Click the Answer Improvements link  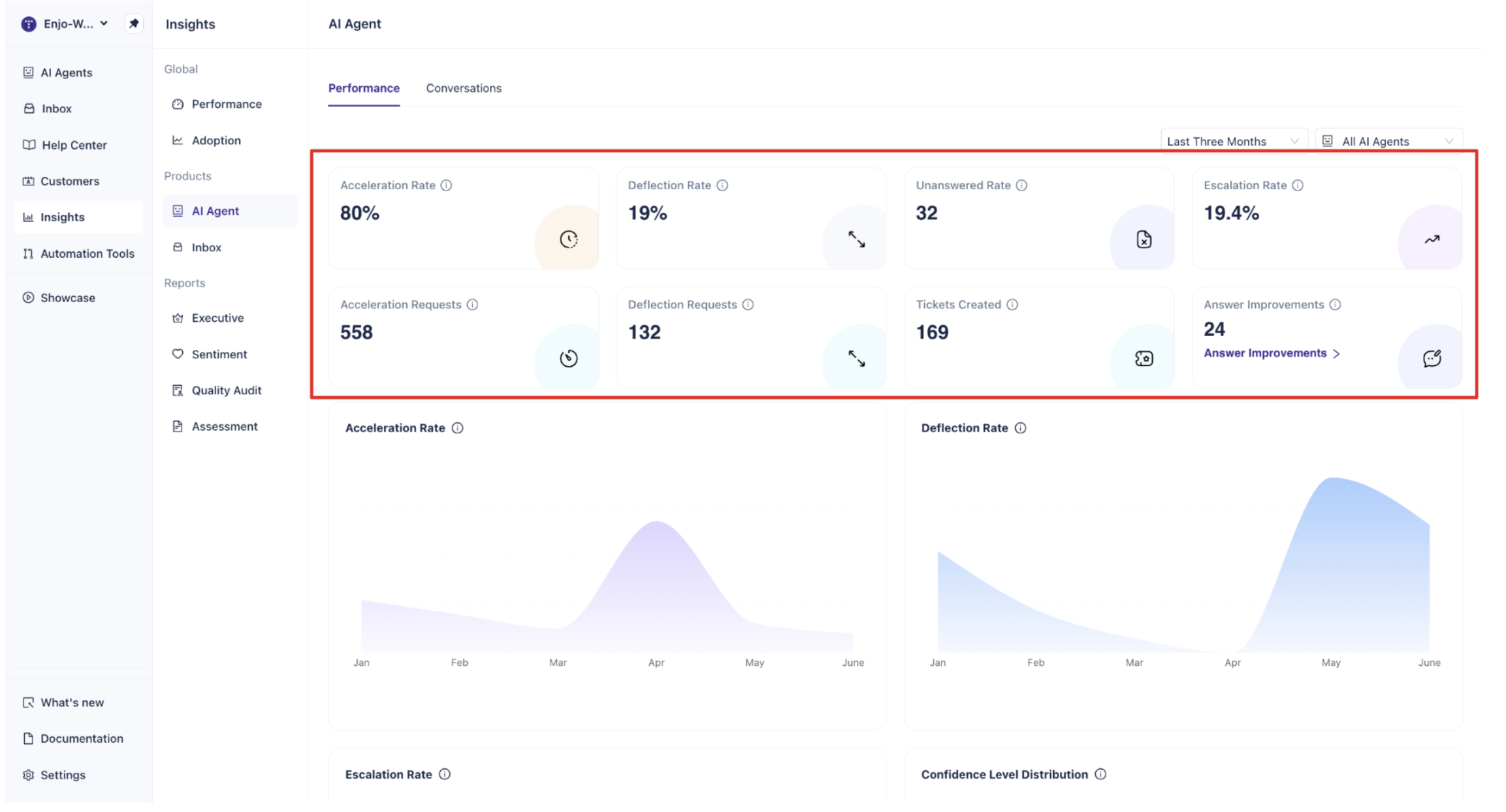click(x=1272, y=353)
